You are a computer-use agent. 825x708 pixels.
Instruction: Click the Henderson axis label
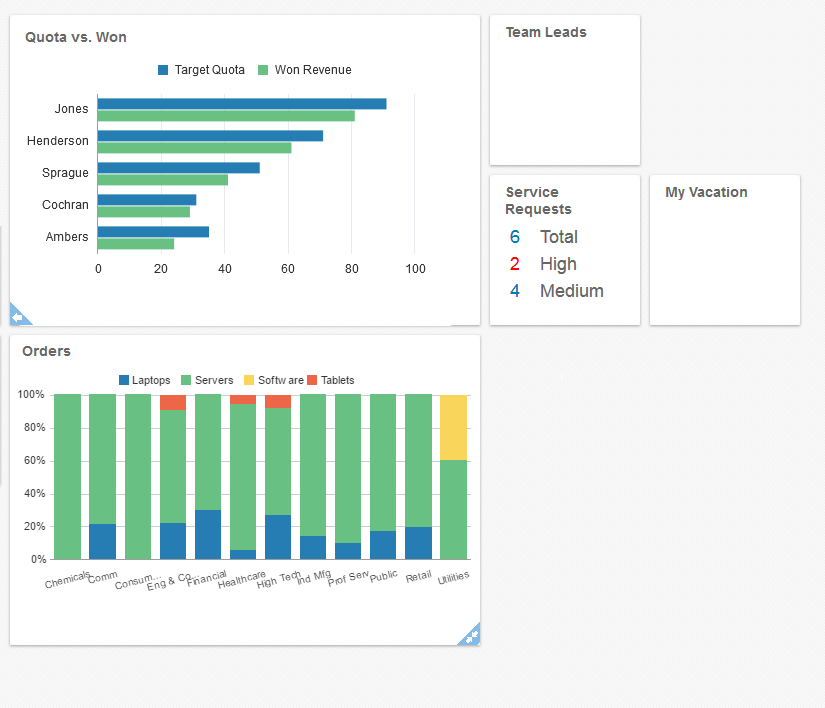(x=58, y=141)
